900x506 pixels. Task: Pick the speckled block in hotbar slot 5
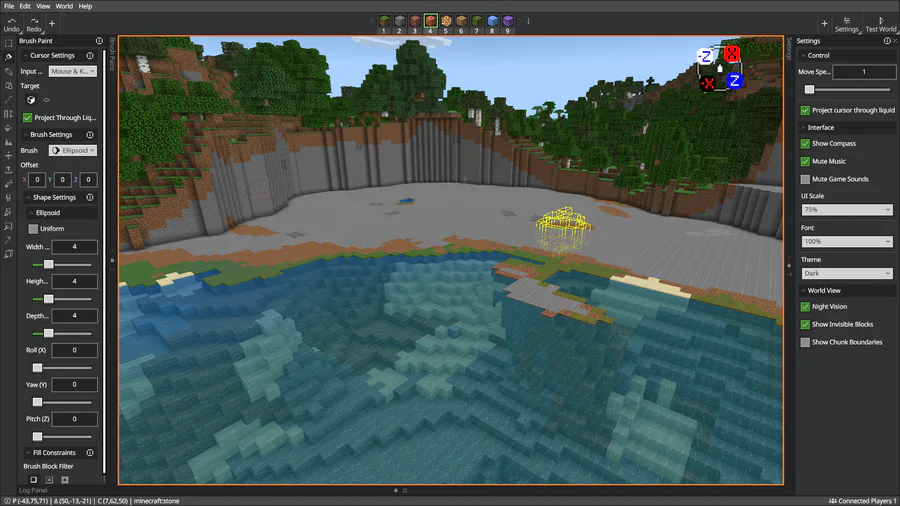[x=446, y=21]
